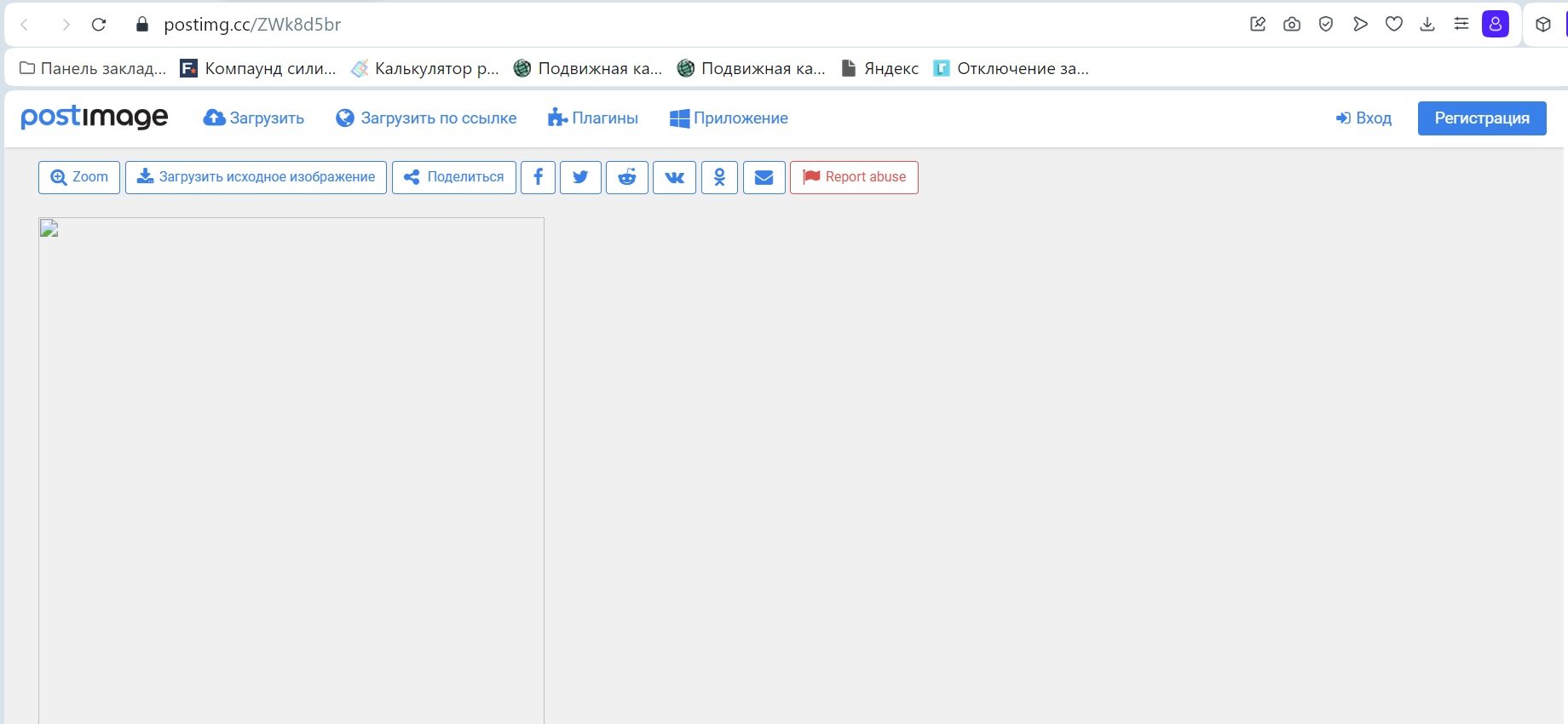Click the edit/note icon in the browser toolbar
This screenshot has width=1568, height=724.
(1258, 25)
